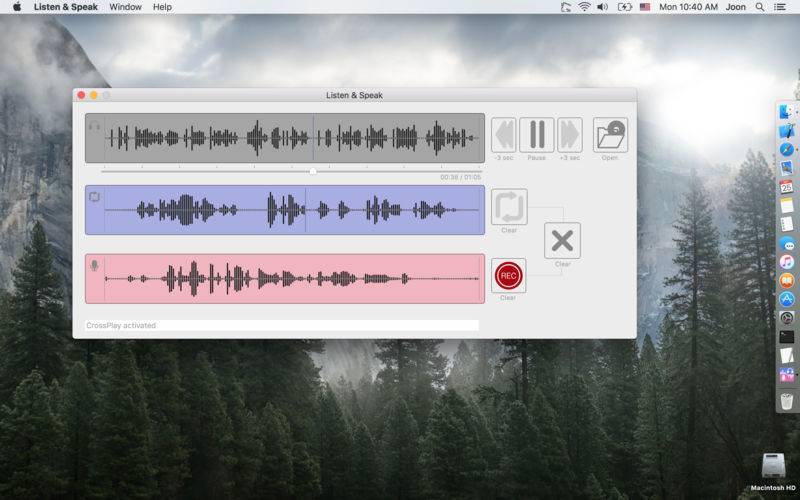Click the 00:38 / 01:05 time display

tap(460, 177)
